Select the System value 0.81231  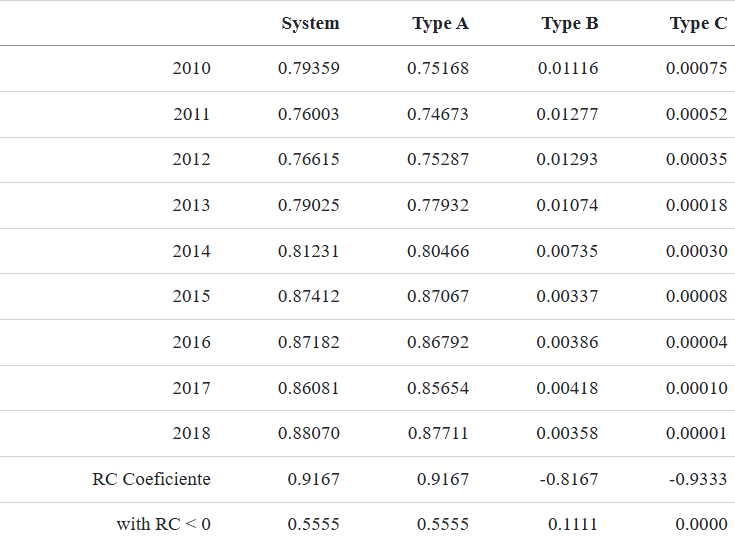coord(308,251)
